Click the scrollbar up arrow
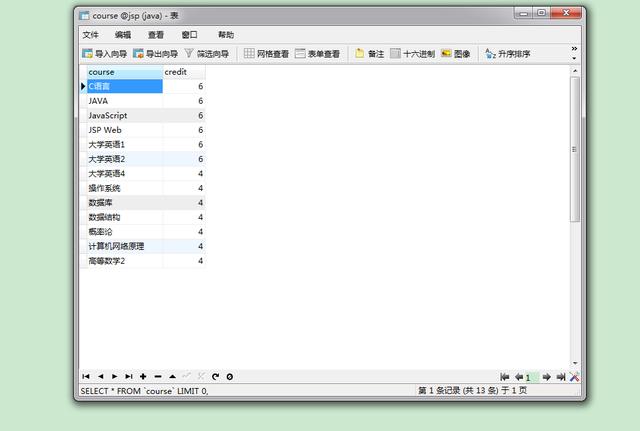640x431 pixels. click(x=575, y=71)
